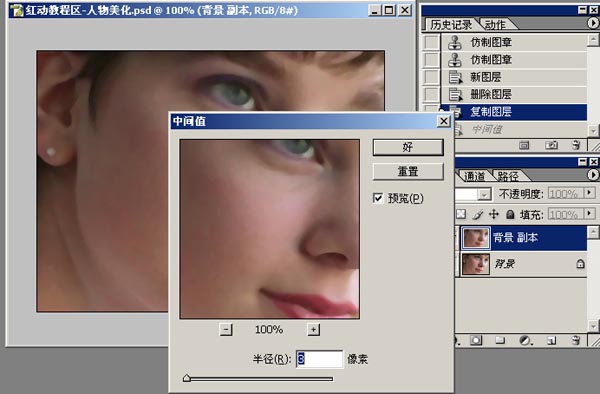
Task: Create new document from current history state
Action: point(524,145)
